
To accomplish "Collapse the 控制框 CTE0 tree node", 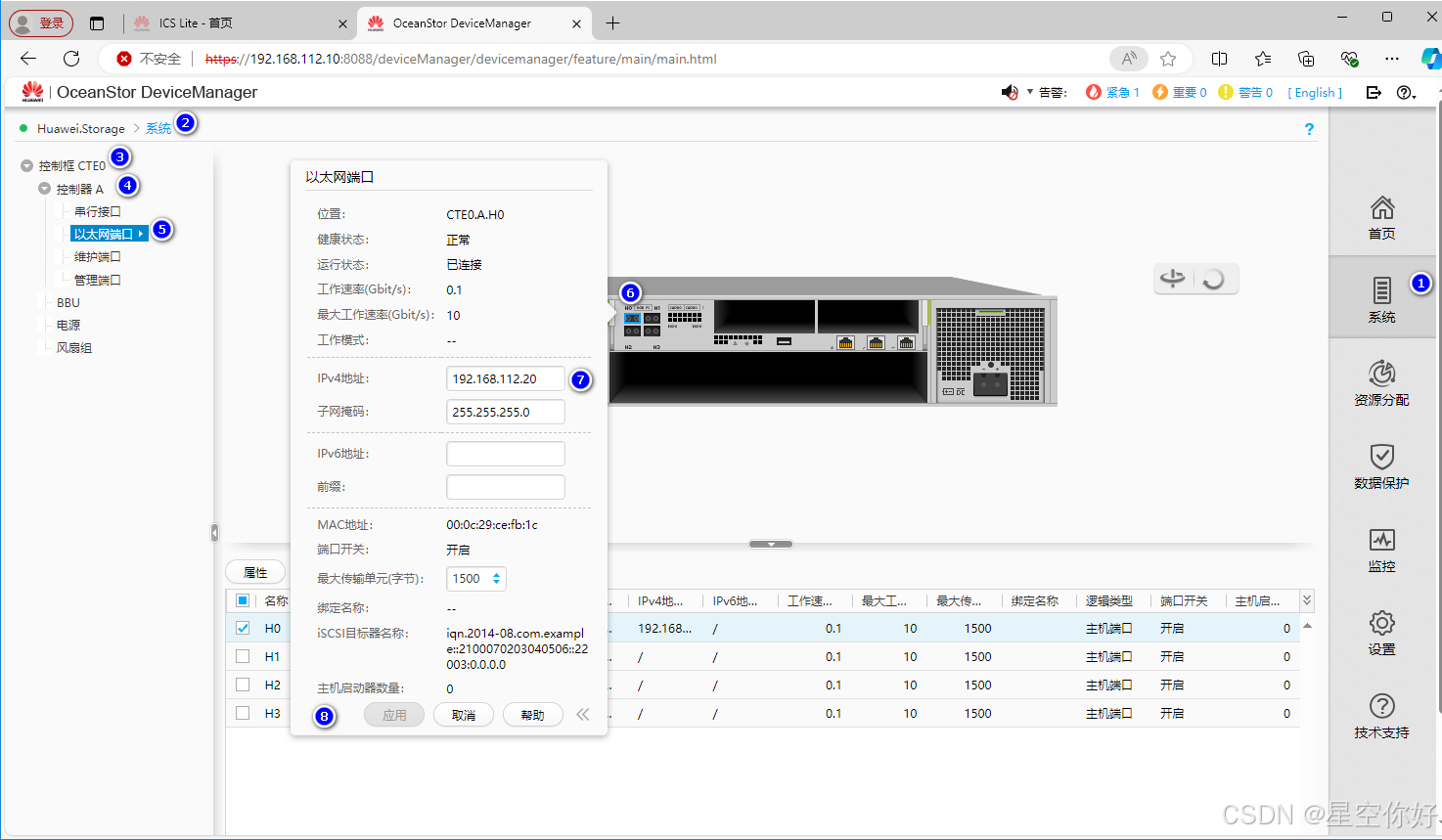I will pyautogui.click(x=26, y=166).
